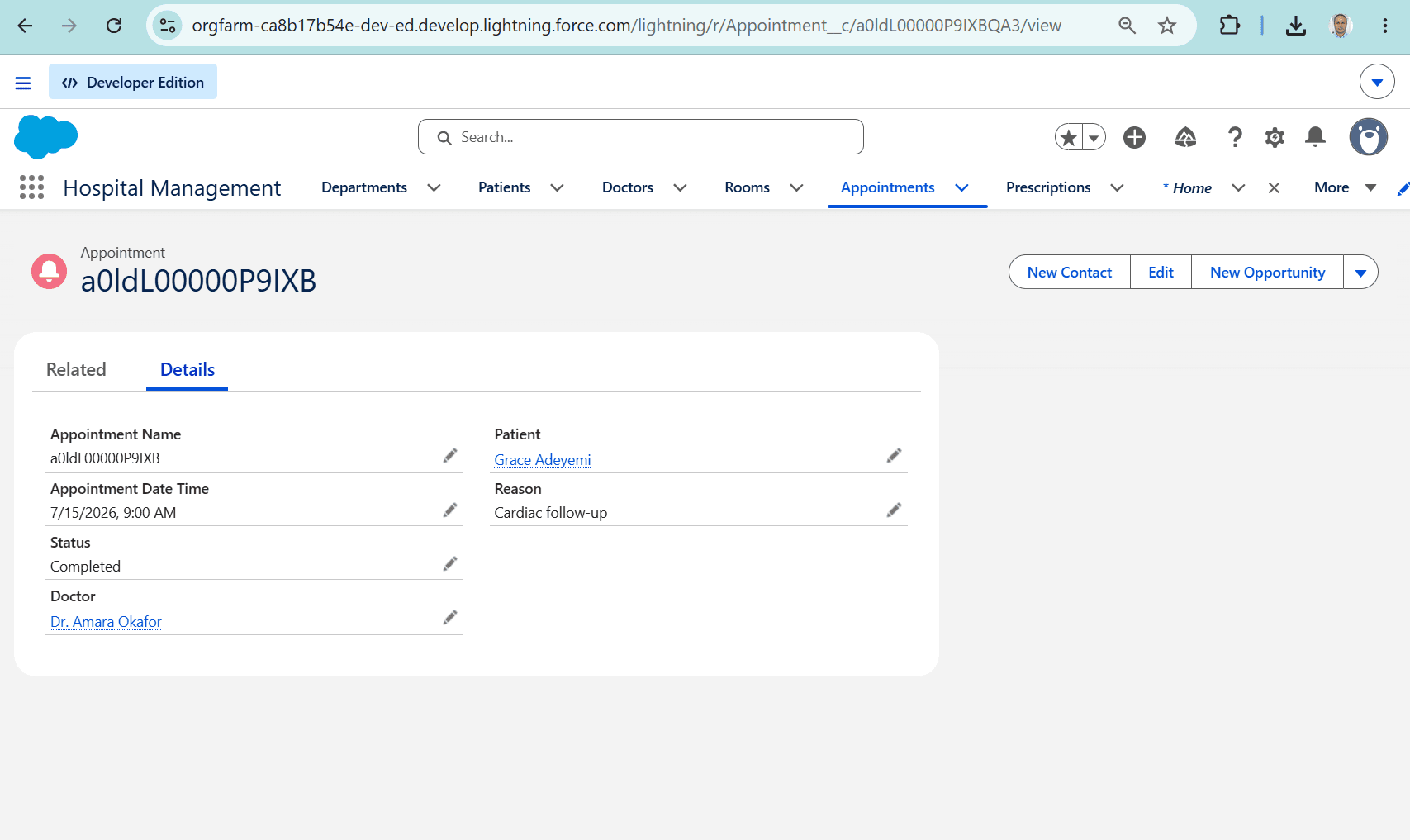The width and height of the screenshot is (1410, 840).
Task: Open the More navigation dropdown
Action: 1346,187
